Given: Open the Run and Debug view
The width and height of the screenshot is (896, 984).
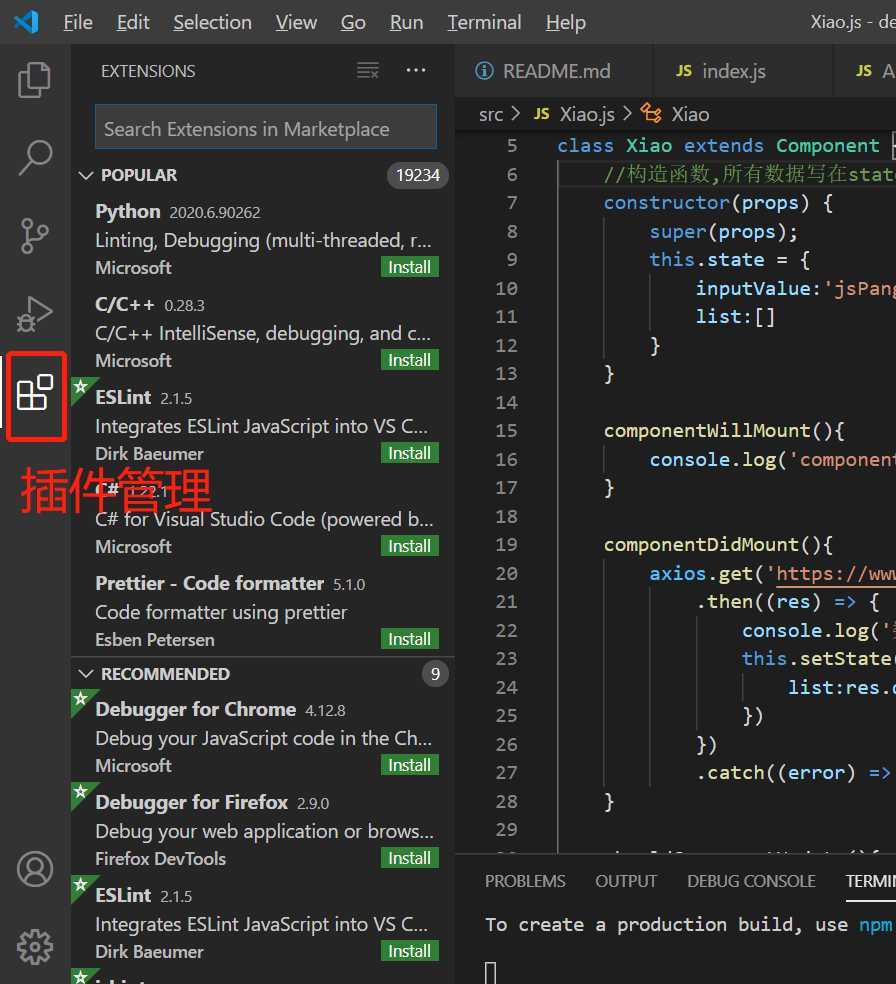Looking at the screenshot, I should point(35,314).
